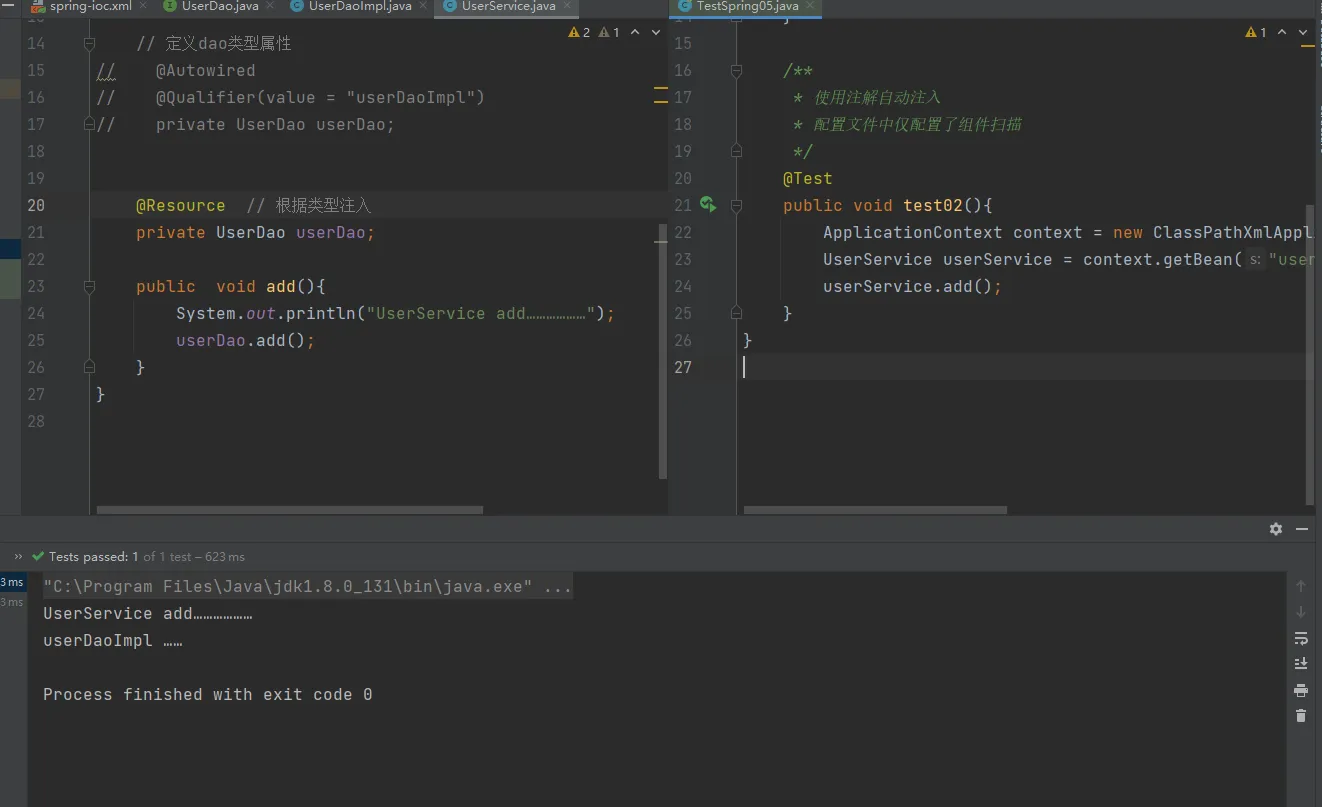
Task: Click Javadoc fold end marker at line 19
Action: point(736,151)
